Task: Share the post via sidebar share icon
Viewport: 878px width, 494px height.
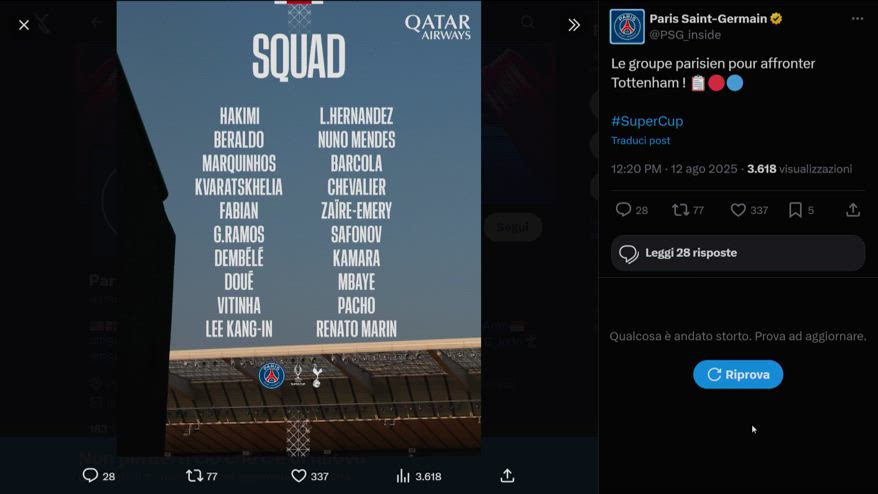Action: coord(853,210)
